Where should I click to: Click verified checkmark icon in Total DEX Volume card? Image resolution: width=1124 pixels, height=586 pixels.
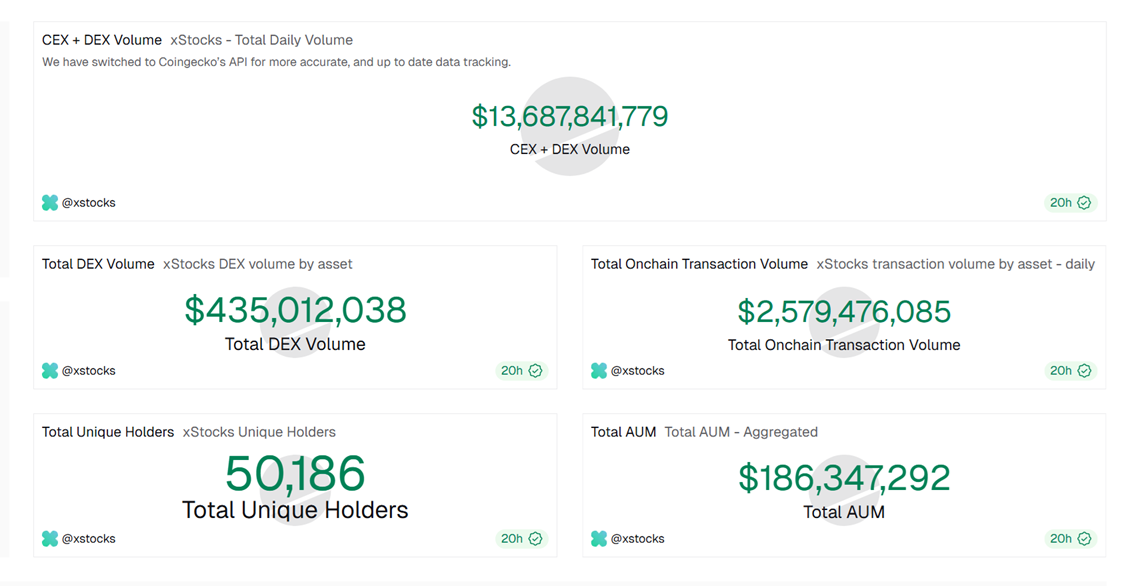[x=535, y=371]
